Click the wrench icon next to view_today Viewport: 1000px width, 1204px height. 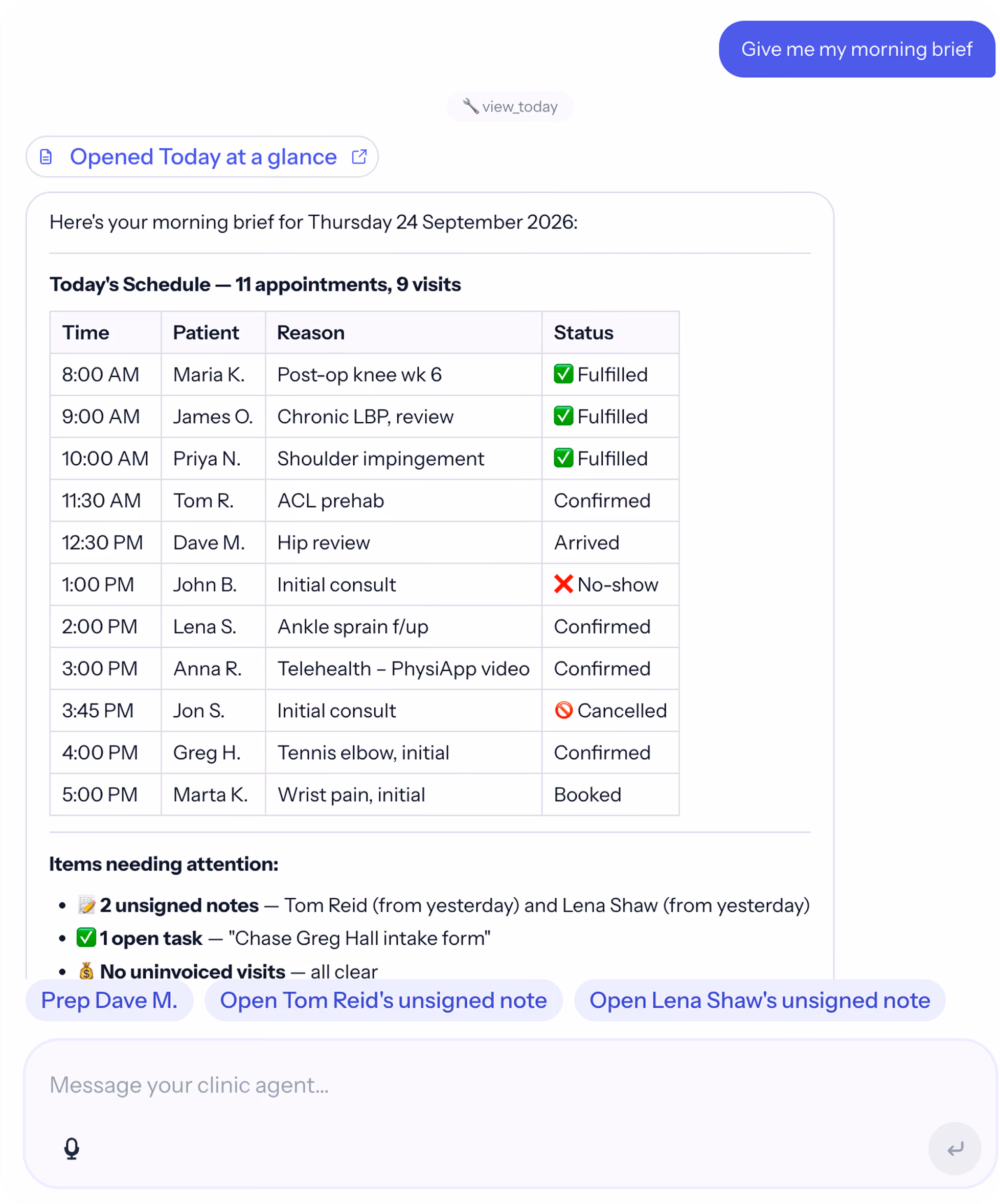470,106
